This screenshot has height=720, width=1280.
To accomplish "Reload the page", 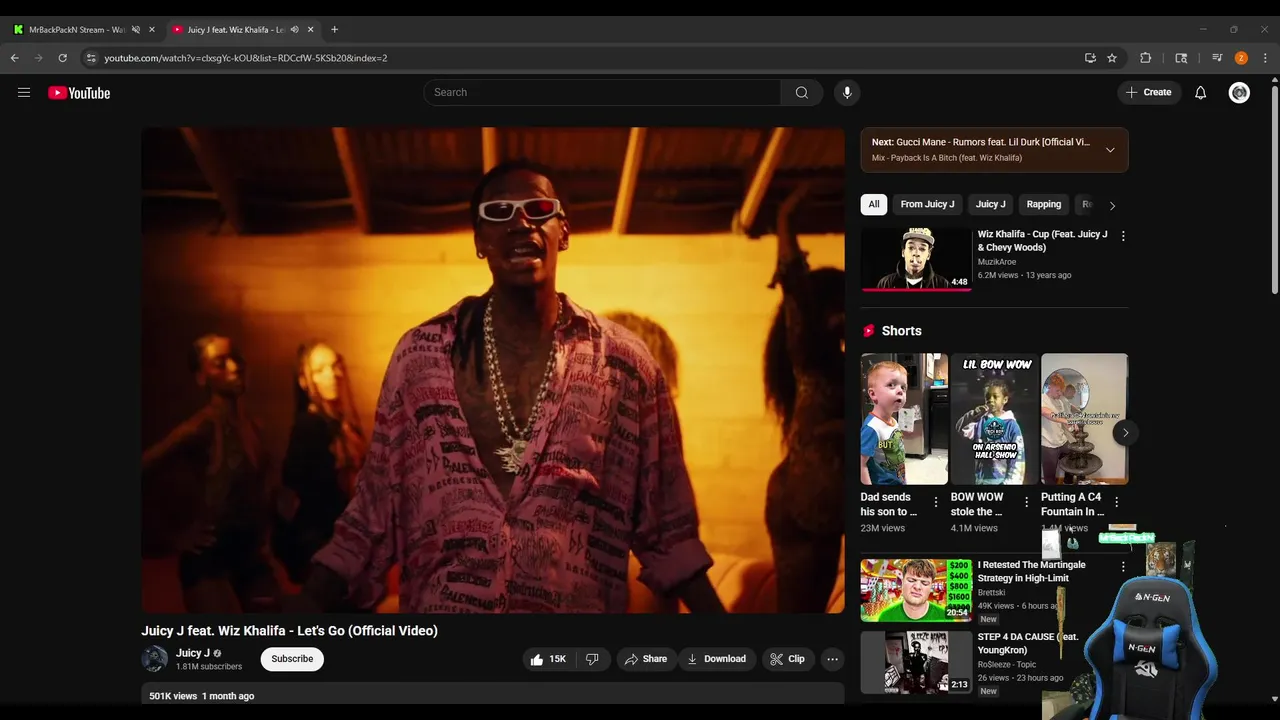I will pyautogui.click(x=63, y=58).
